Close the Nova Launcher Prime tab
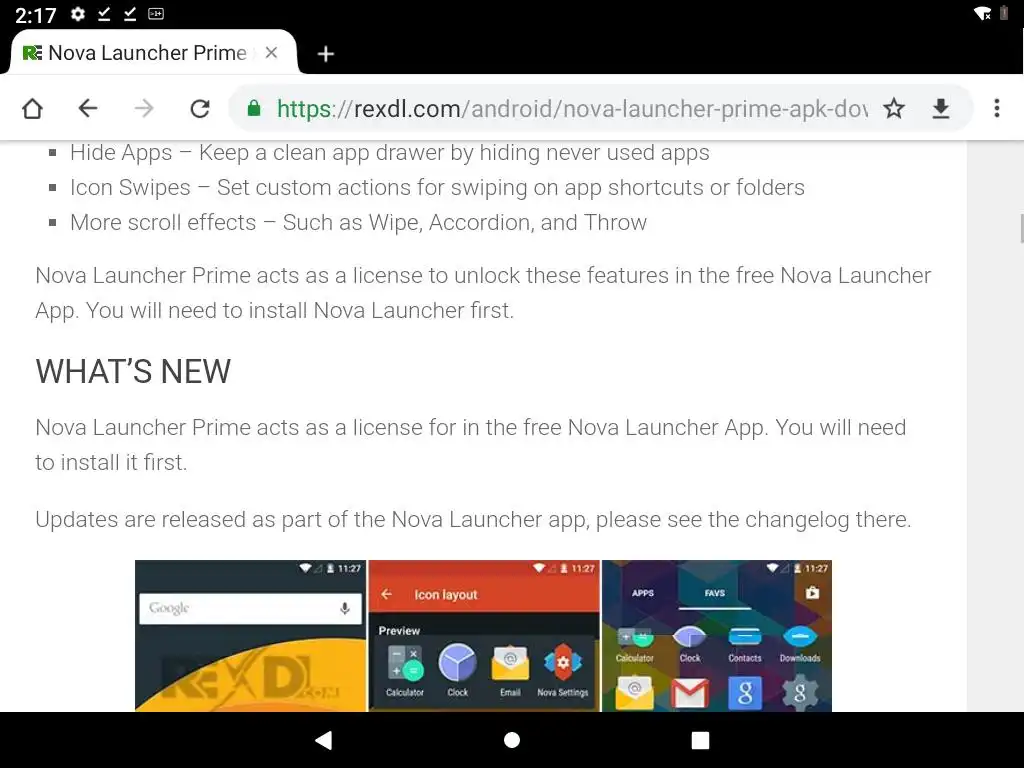The image size is (1024, 768). 272,53
